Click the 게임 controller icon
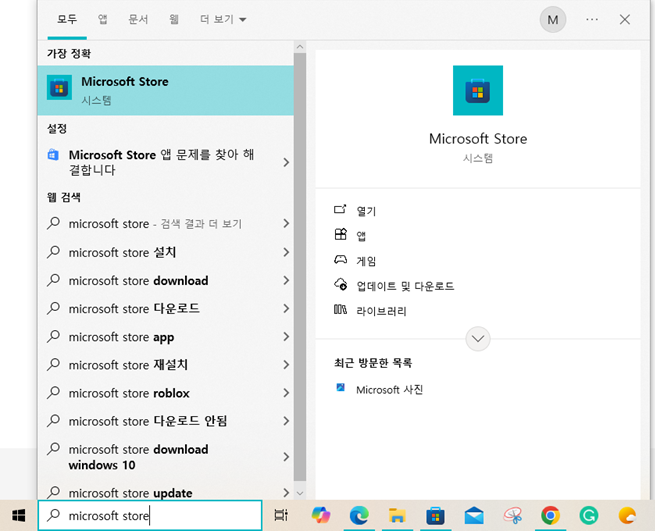 [340, 259]
